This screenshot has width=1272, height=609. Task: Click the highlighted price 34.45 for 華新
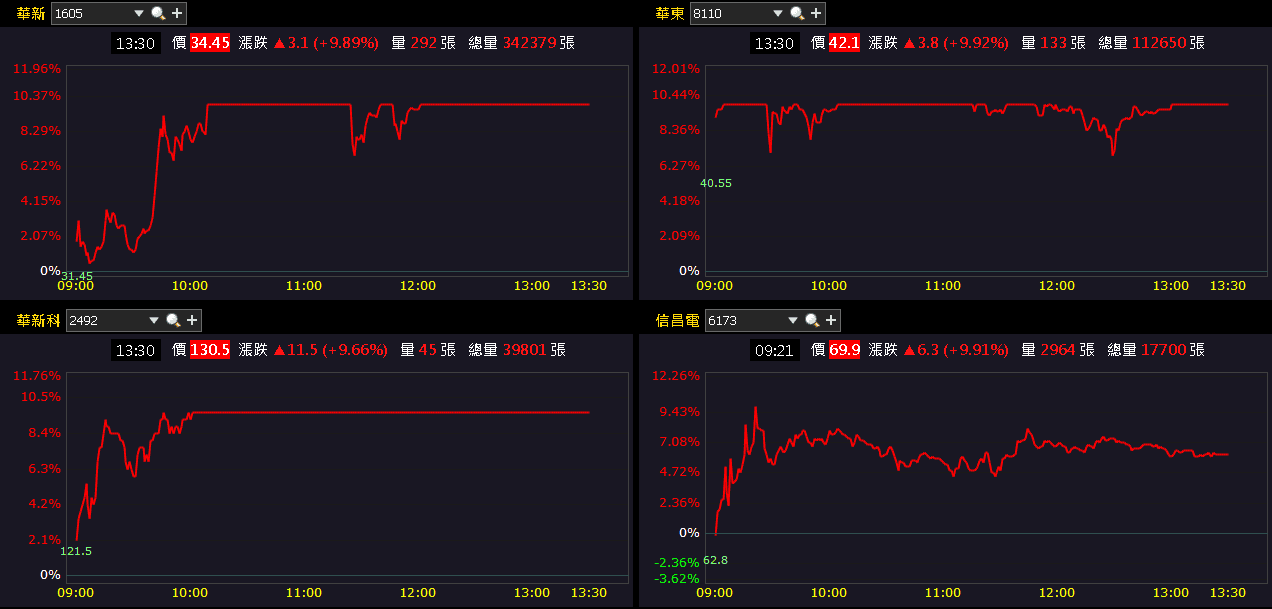(209, 43)
